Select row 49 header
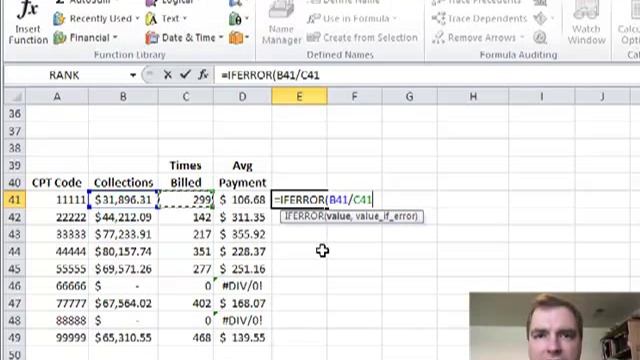This screenshot has height=360, width=640. pyautogui.click(x=15, y=338)
